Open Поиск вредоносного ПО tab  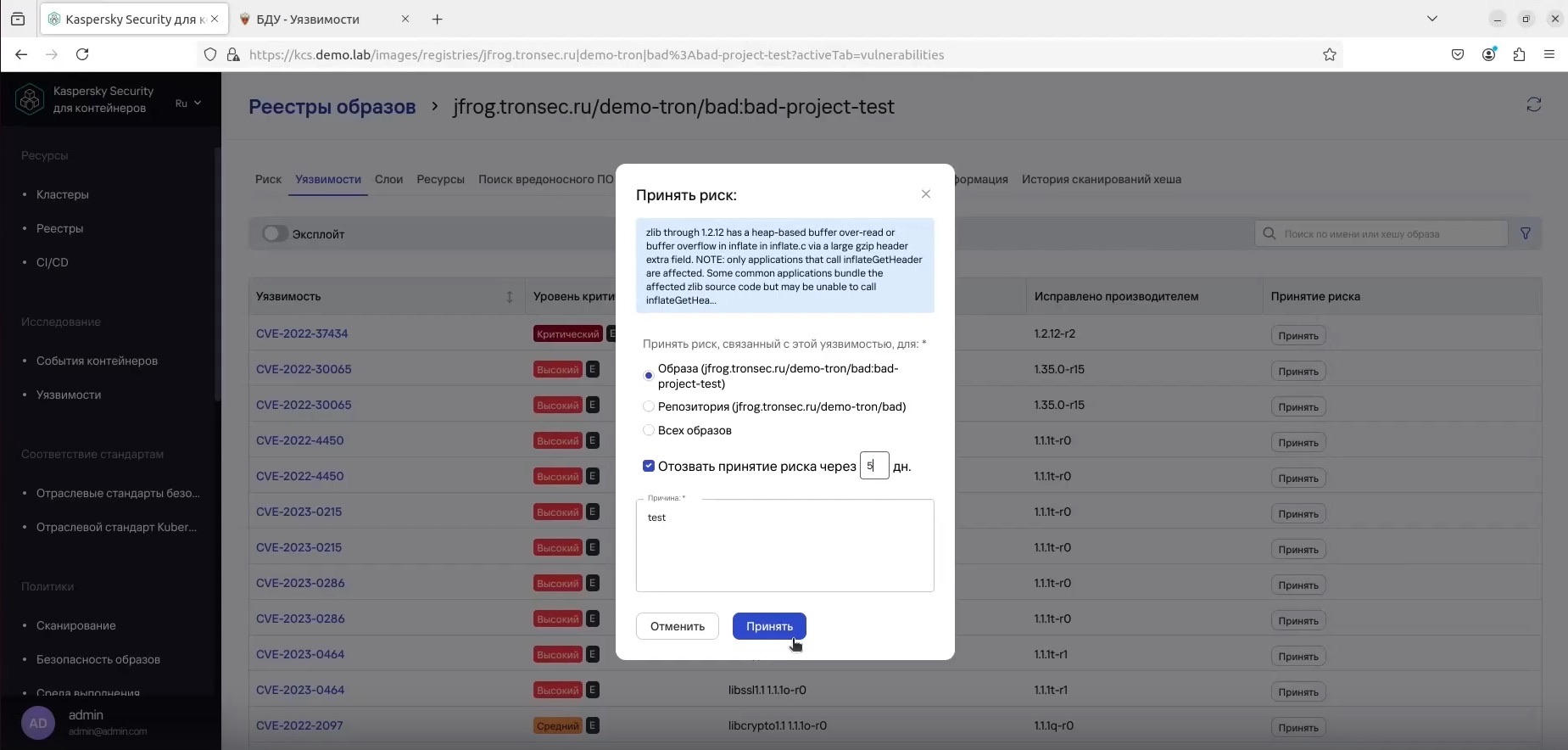(x=545, y=179)
